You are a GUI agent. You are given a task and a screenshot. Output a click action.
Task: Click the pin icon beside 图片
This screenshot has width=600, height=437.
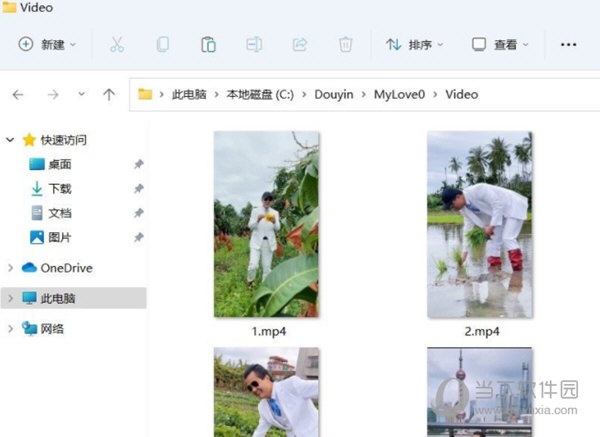coord(139,238)
